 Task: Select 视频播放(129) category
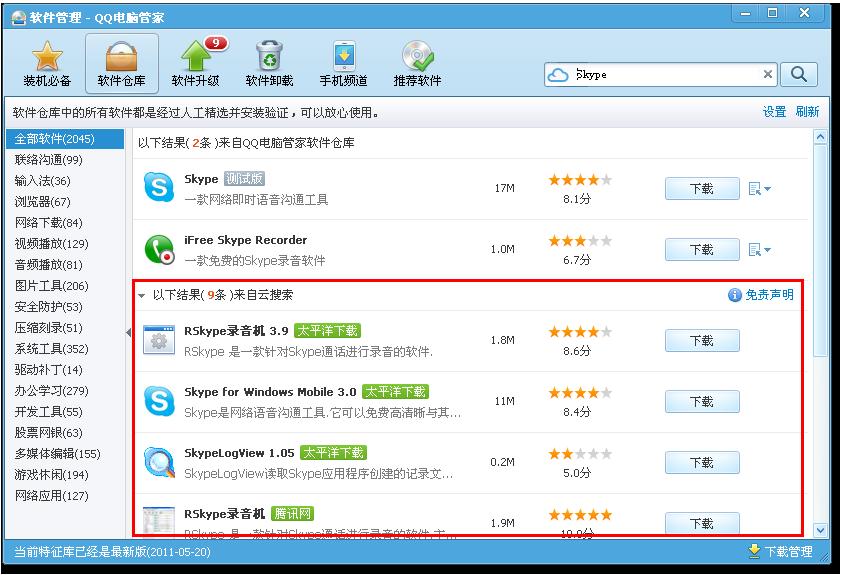point(52,243)
